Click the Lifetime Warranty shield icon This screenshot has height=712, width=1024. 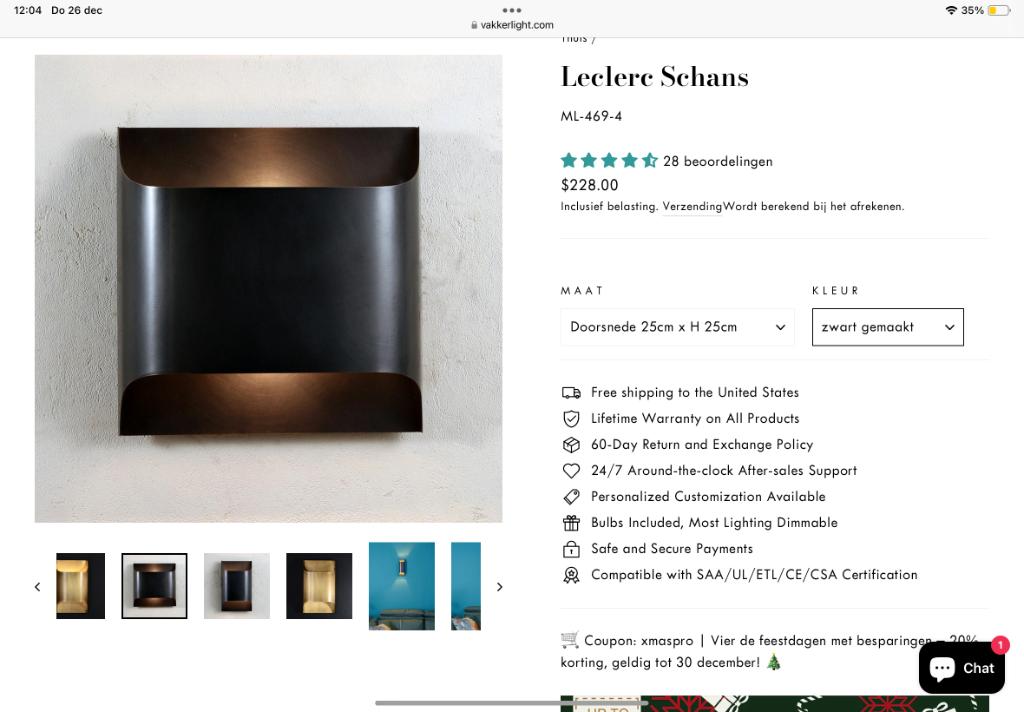[571, 418]
